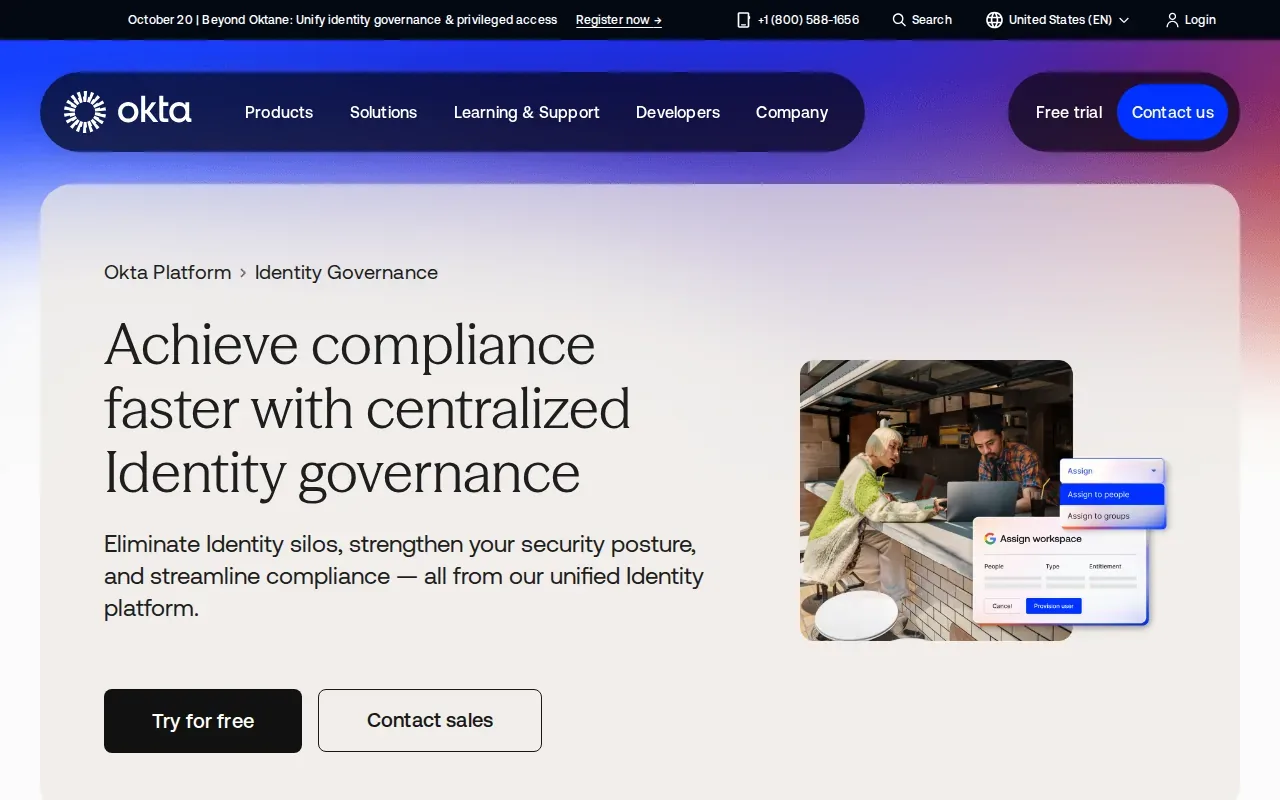Image resolution: width=1280 pixels, height=800 pixels.
Task: Click the October 20 Beyond Oktane announcement text
Action: [x=343, y=20]
